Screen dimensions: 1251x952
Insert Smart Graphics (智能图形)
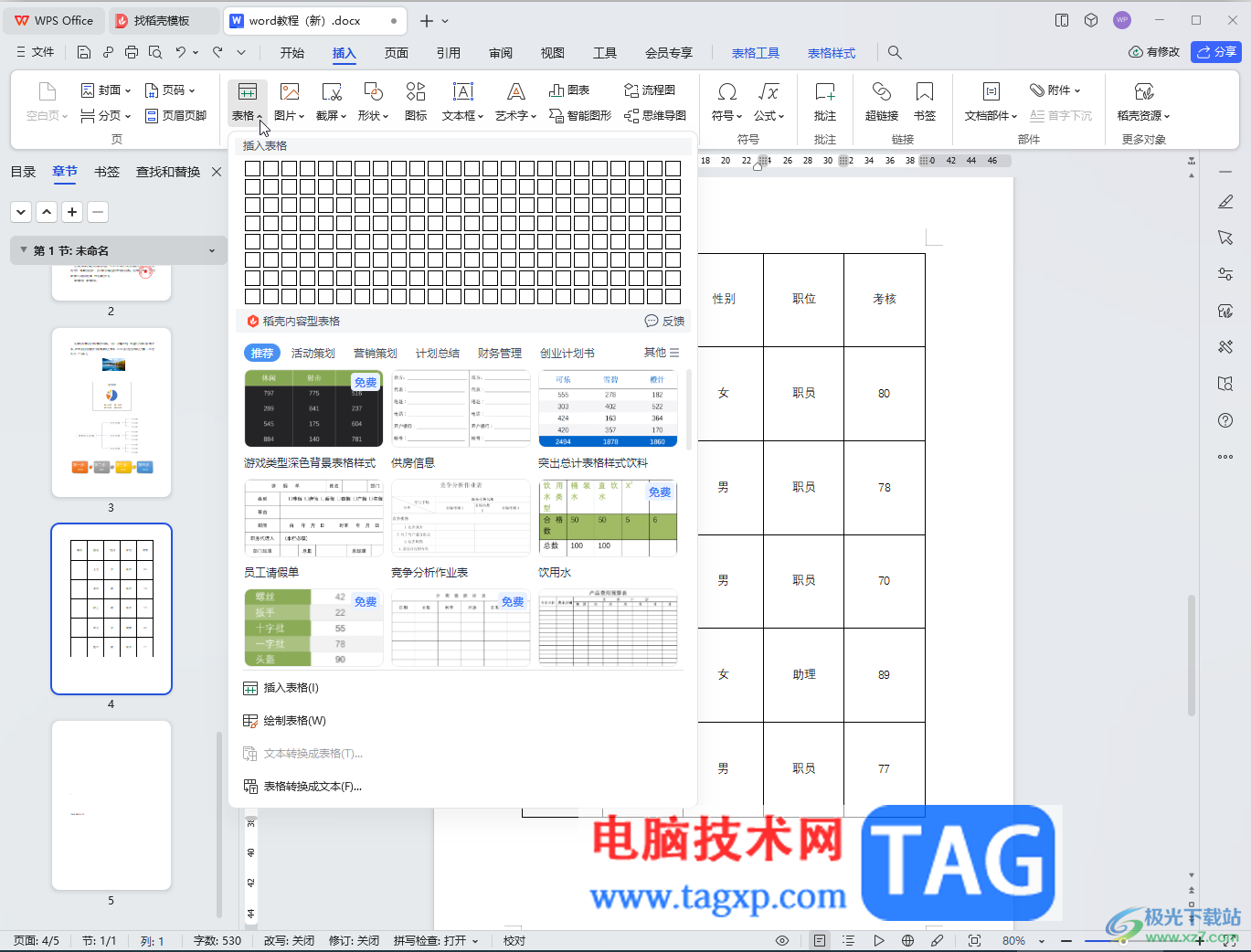(580, 115)
